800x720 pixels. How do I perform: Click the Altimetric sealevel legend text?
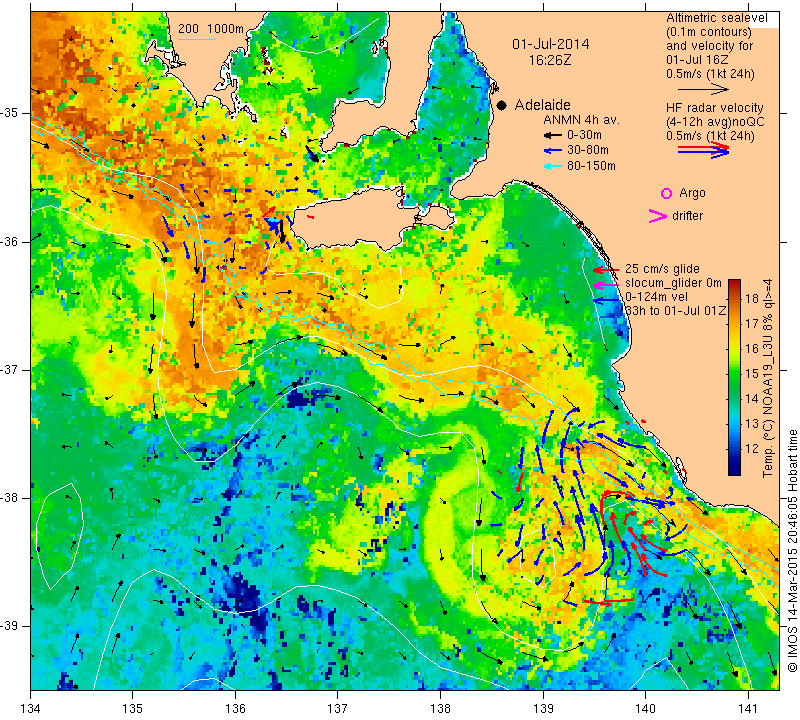coord(716,18)
